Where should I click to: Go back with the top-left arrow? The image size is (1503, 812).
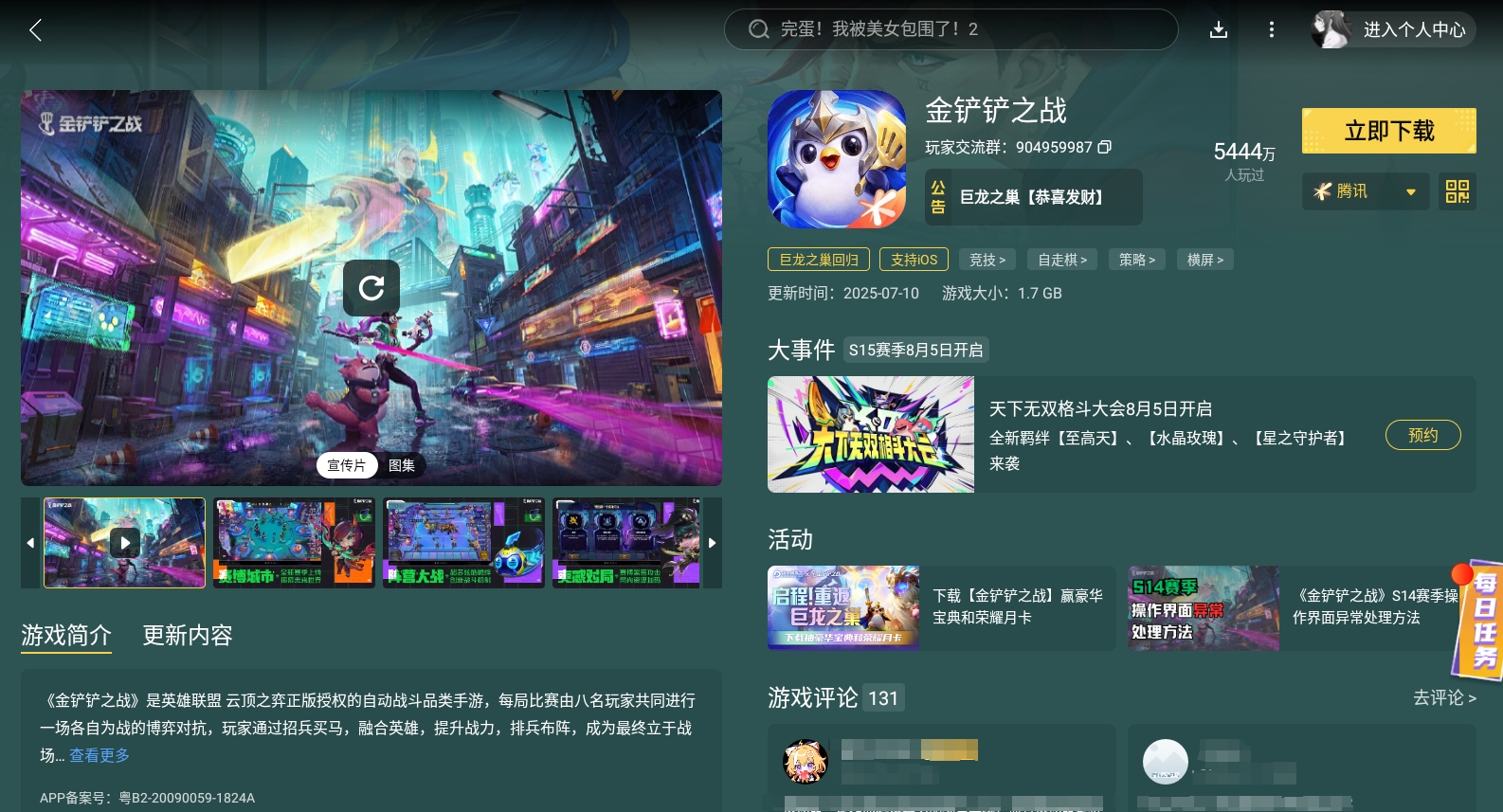35,30
